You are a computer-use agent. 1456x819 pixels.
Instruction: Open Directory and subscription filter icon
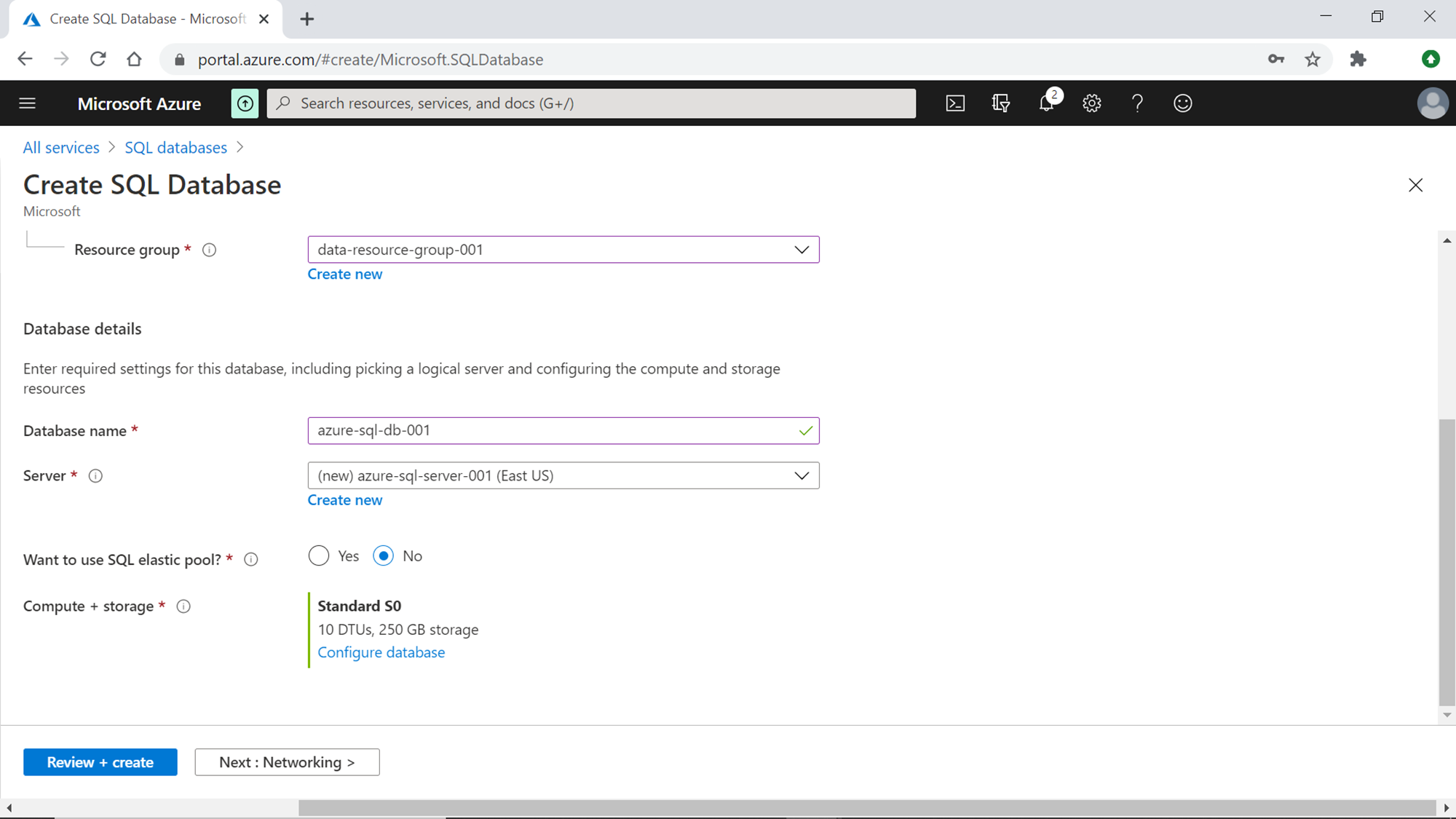coord(1001,103)
